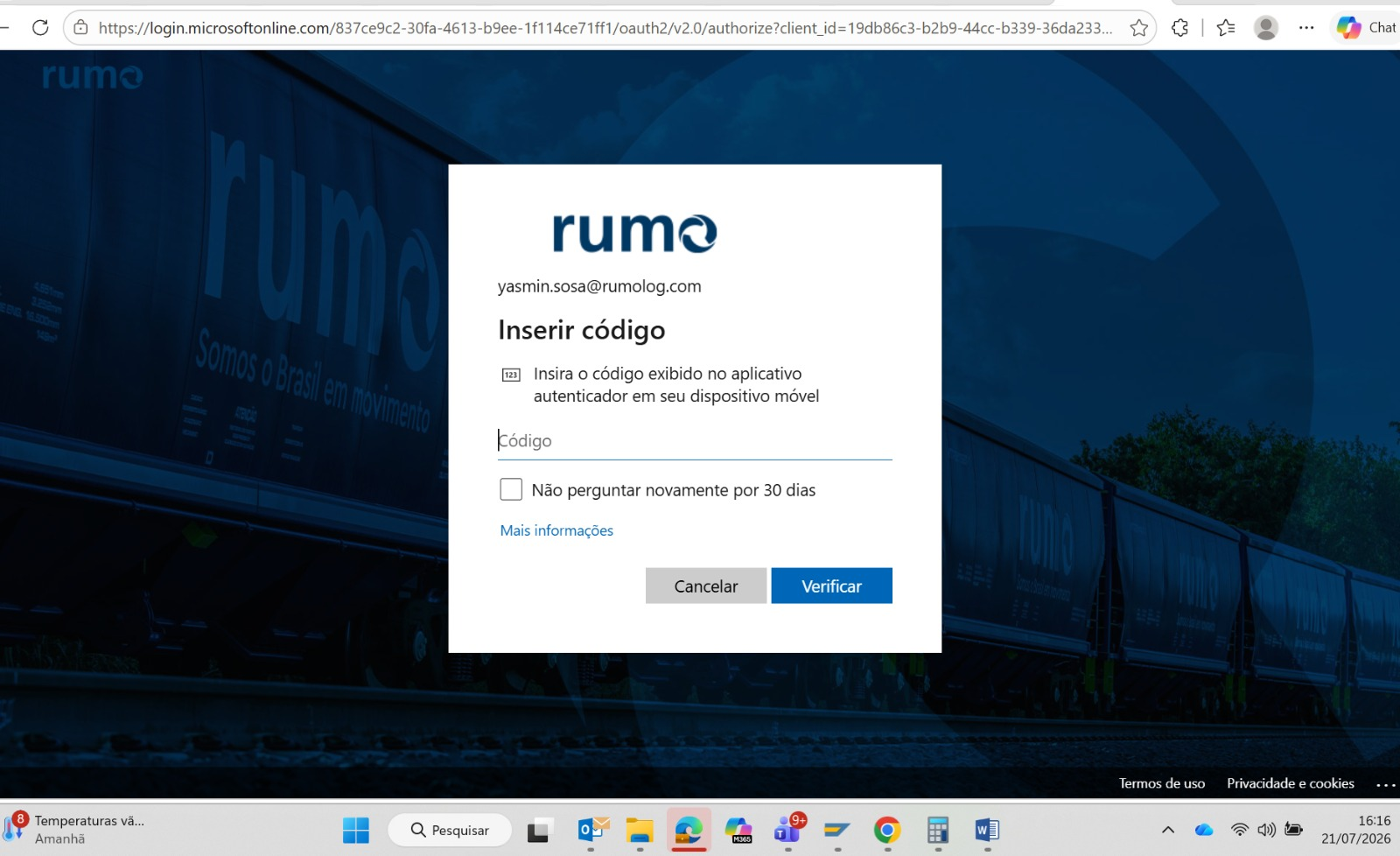Reload the page with the refresh icon

(40, 27)
